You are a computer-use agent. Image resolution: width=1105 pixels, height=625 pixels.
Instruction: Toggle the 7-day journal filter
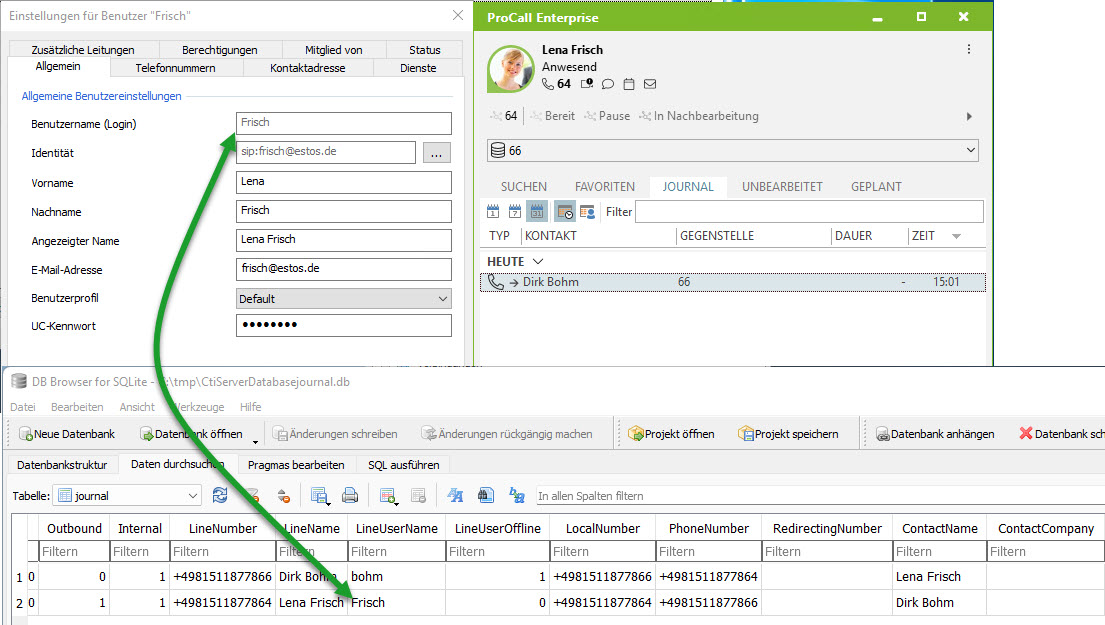coord(515,212)
